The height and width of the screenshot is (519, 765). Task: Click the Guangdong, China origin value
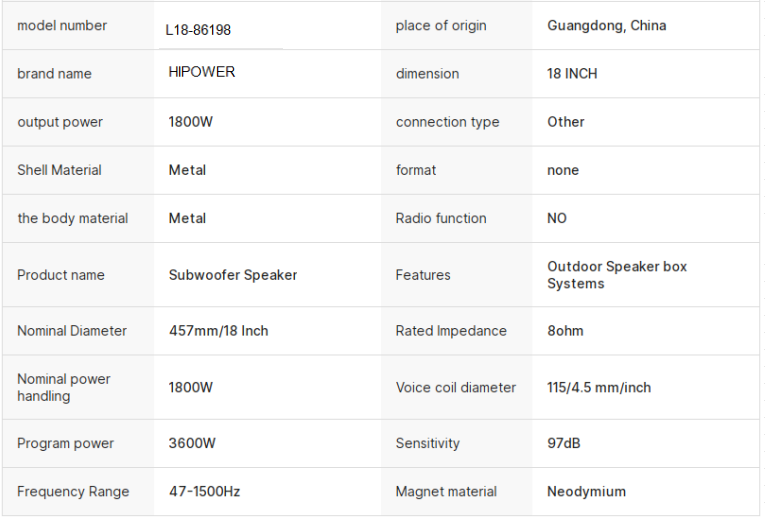coord(606,26)
